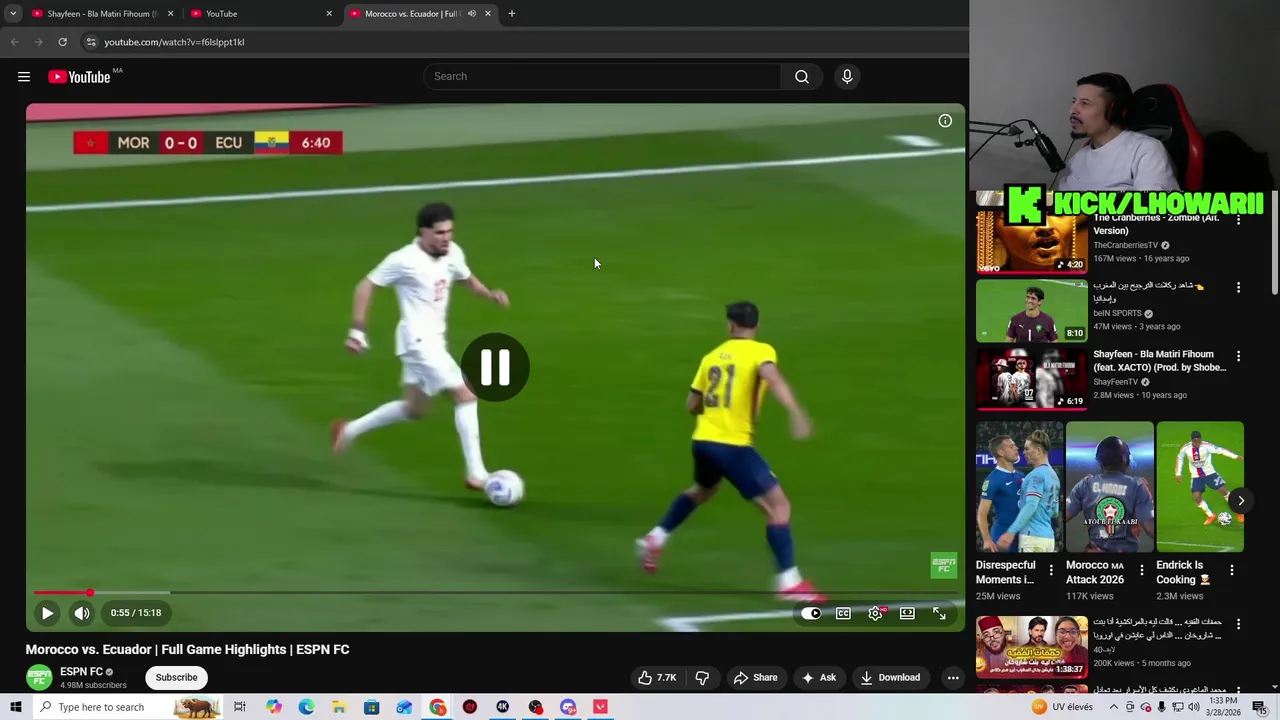Open the player settings gear
Image resolution: width=1280 pixels, height=720 pixels.
(x=876, y=613)
